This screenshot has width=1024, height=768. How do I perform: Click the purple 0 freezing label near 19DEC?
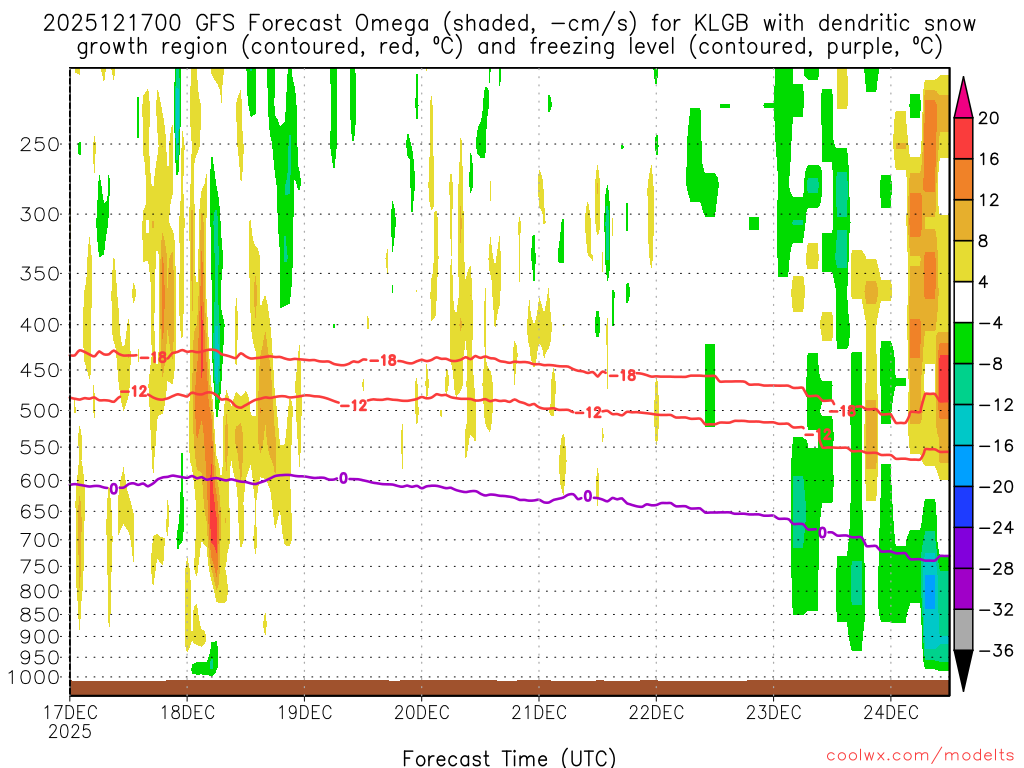[344, 479]
